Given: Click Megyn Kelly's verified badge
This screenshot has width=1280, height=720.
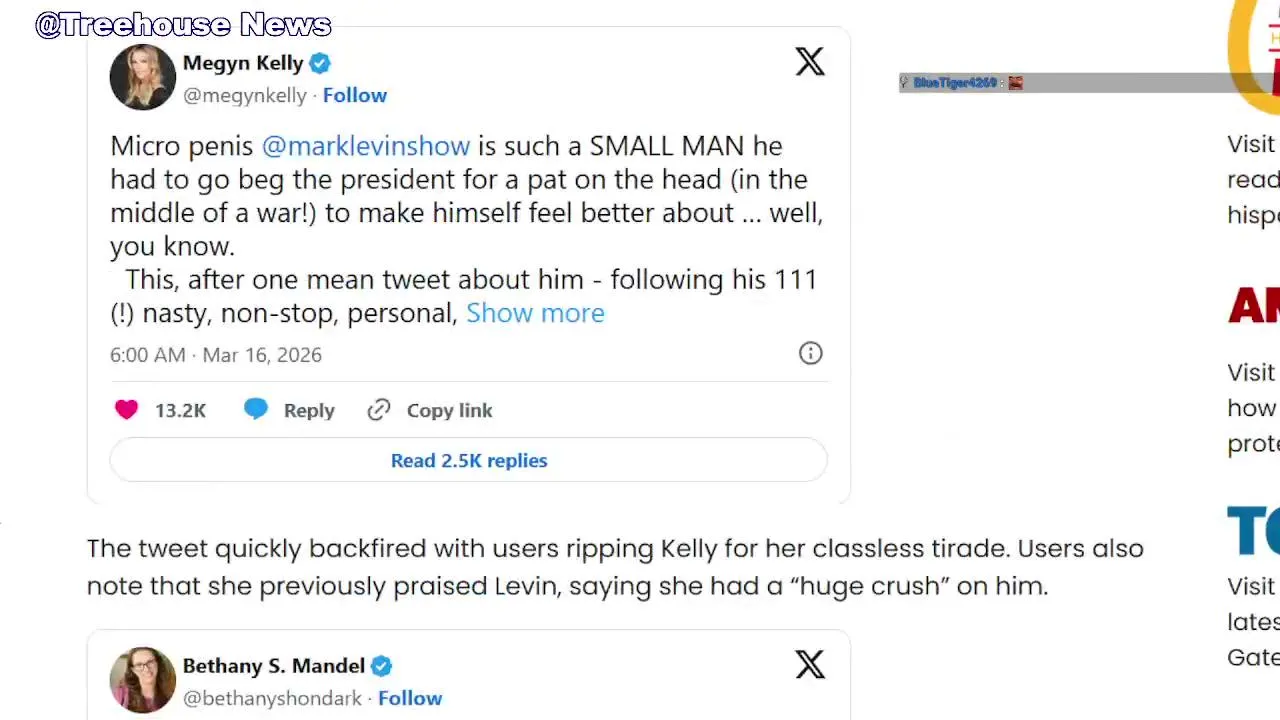Looking at the screenshot, I should [x=320, y=63].
